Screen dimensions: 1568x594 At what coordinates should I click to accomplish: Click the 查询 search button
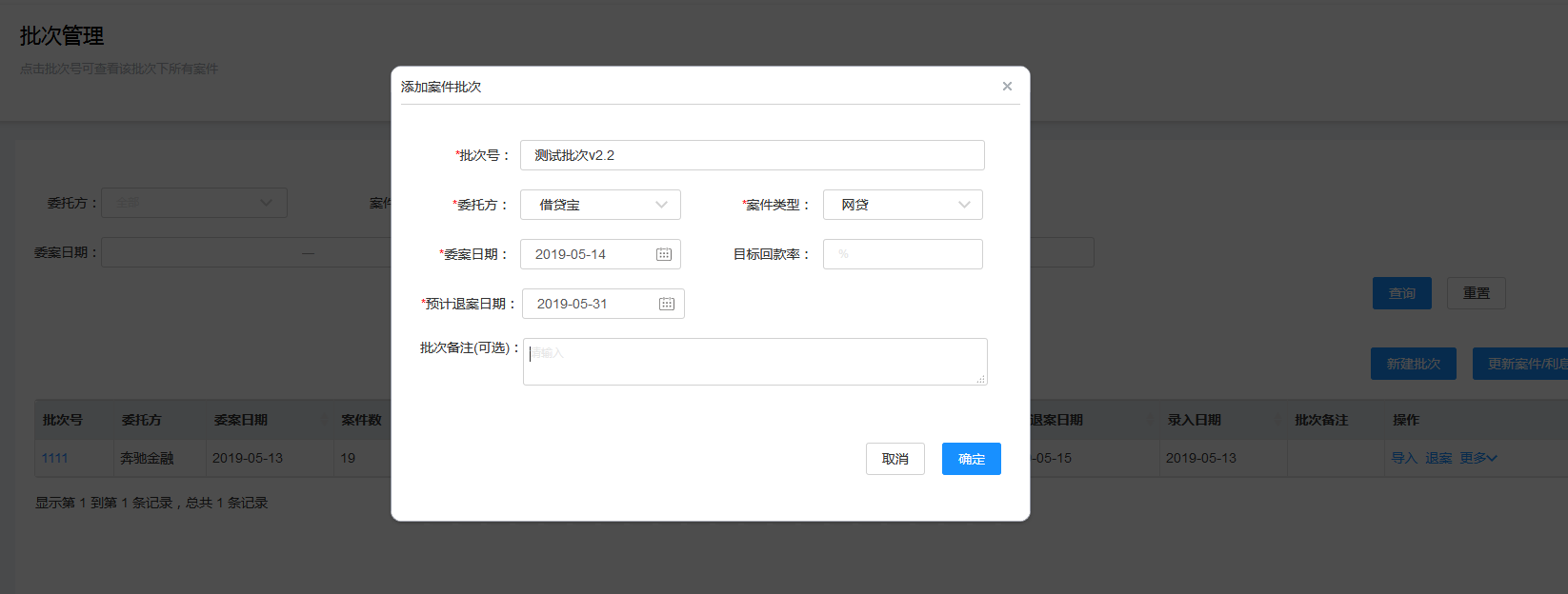[x=1401, y=293]
